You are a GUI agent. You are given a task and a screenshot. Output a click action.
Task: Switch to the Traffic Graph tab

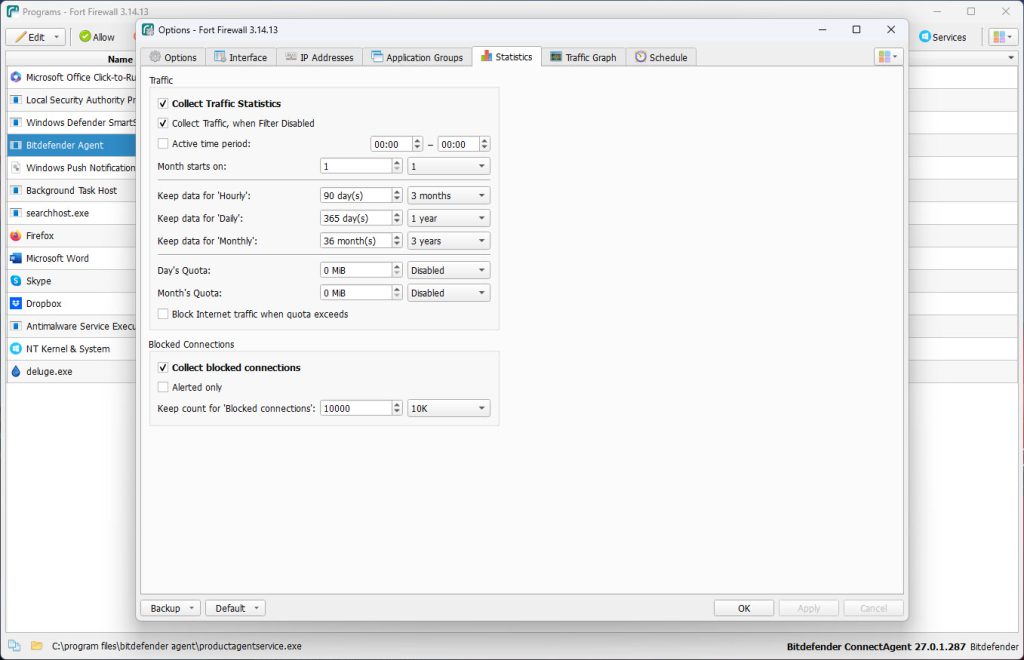[583, 57]
